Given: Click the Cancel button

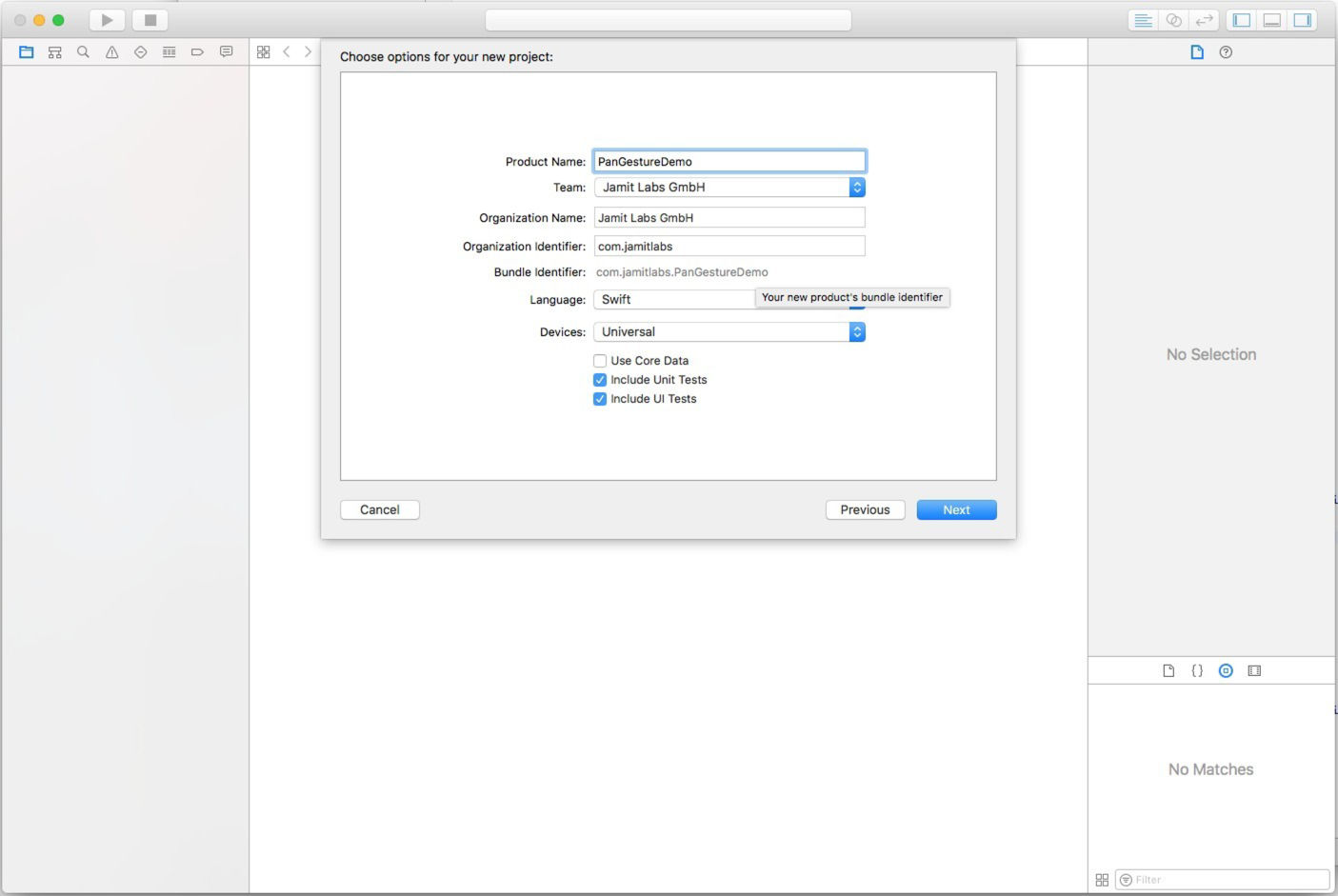Looking at the screenshot, I should (x=380, y=509).
